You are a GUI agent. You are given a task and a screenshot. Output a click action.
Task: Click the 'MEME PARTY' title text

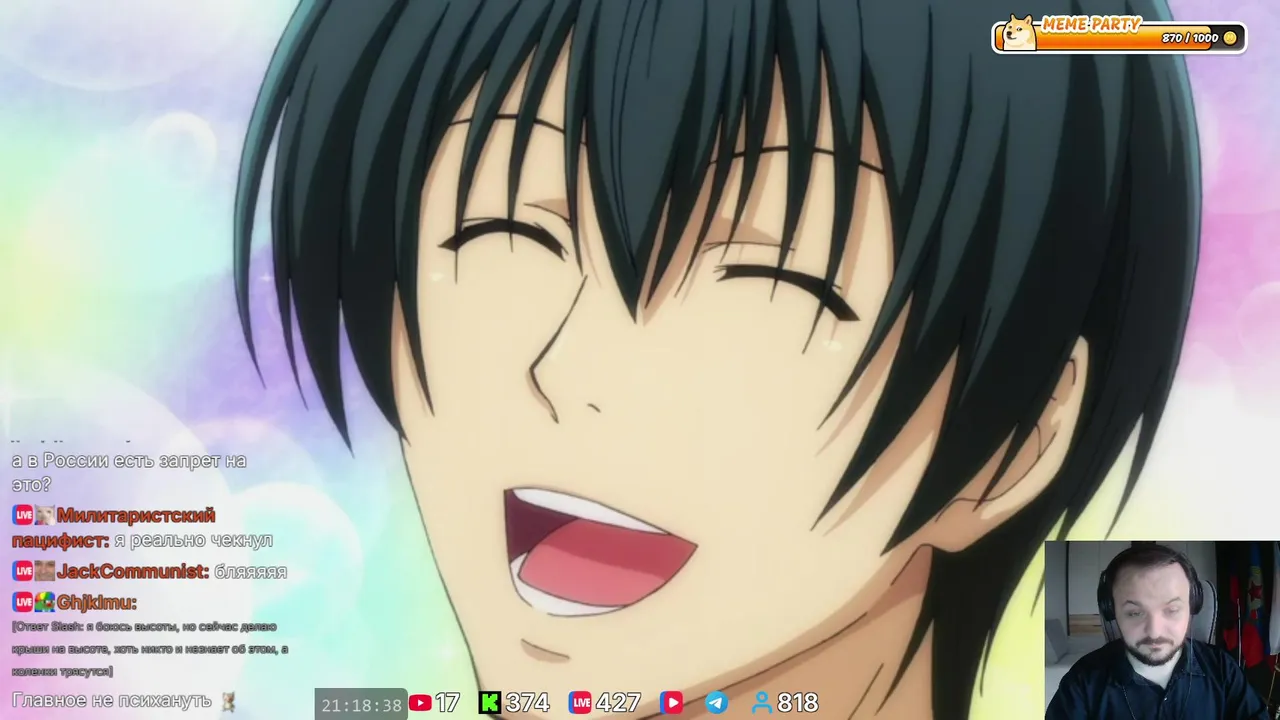pyautogui.click(x=1092, y=25)
